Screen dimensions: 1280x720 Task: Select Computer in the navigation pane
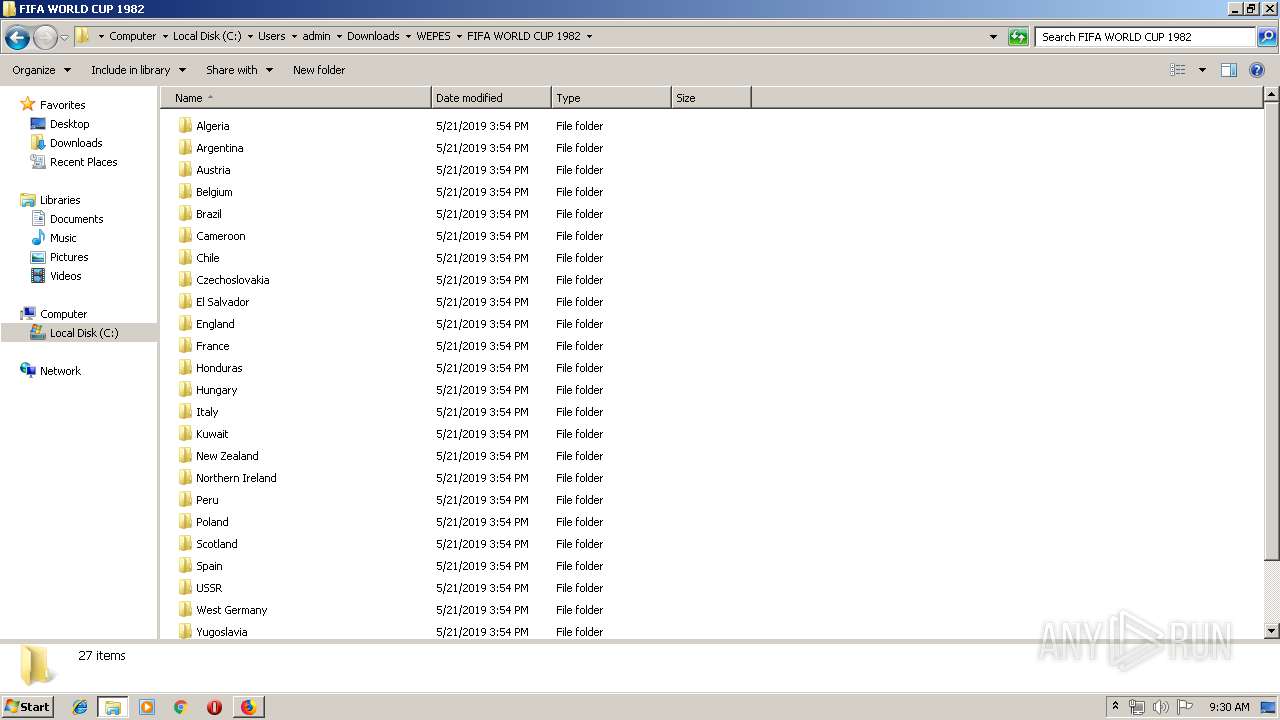click(63, 314)
